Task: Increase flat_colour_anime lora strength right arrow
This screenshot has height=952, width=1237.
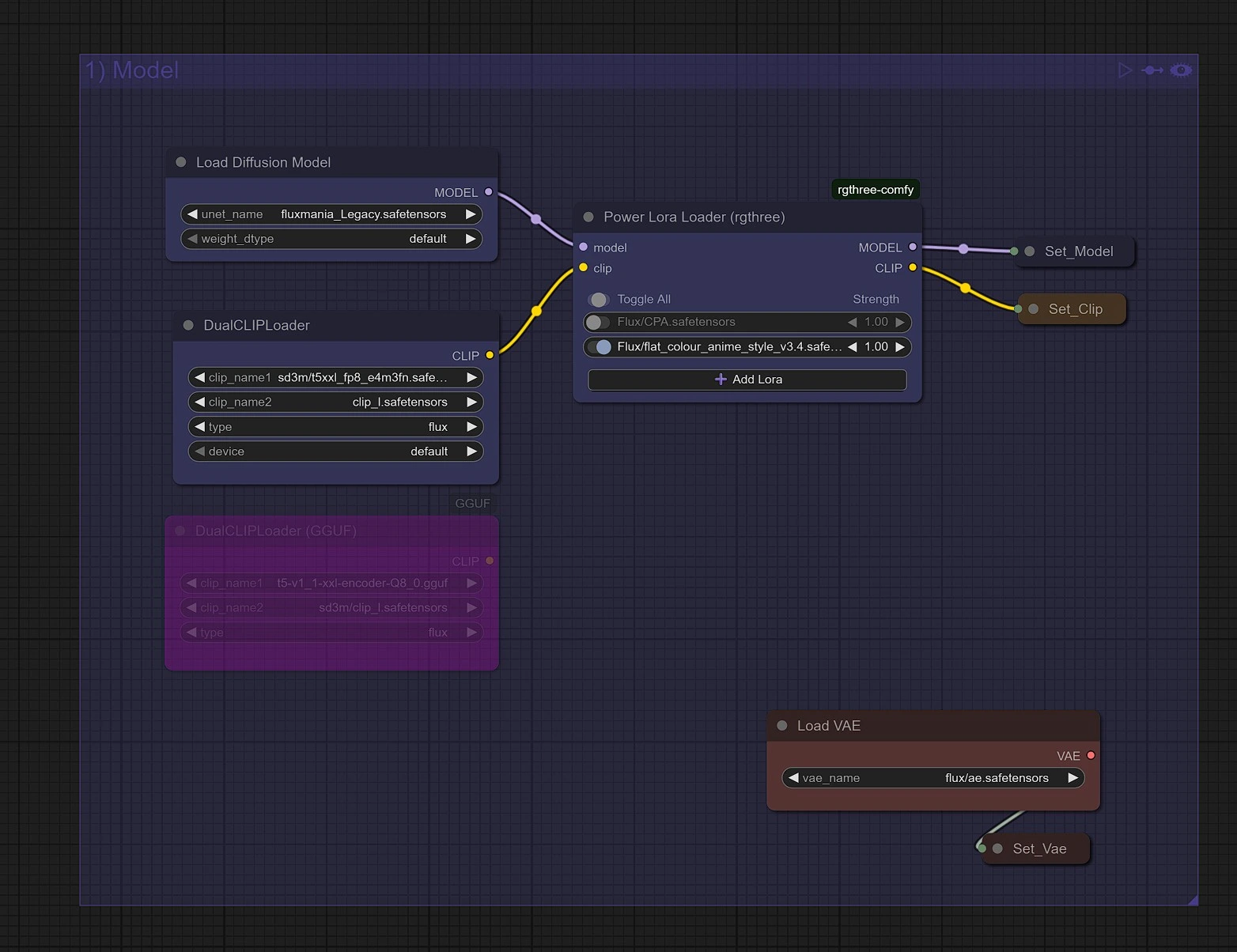Action: 899,347
